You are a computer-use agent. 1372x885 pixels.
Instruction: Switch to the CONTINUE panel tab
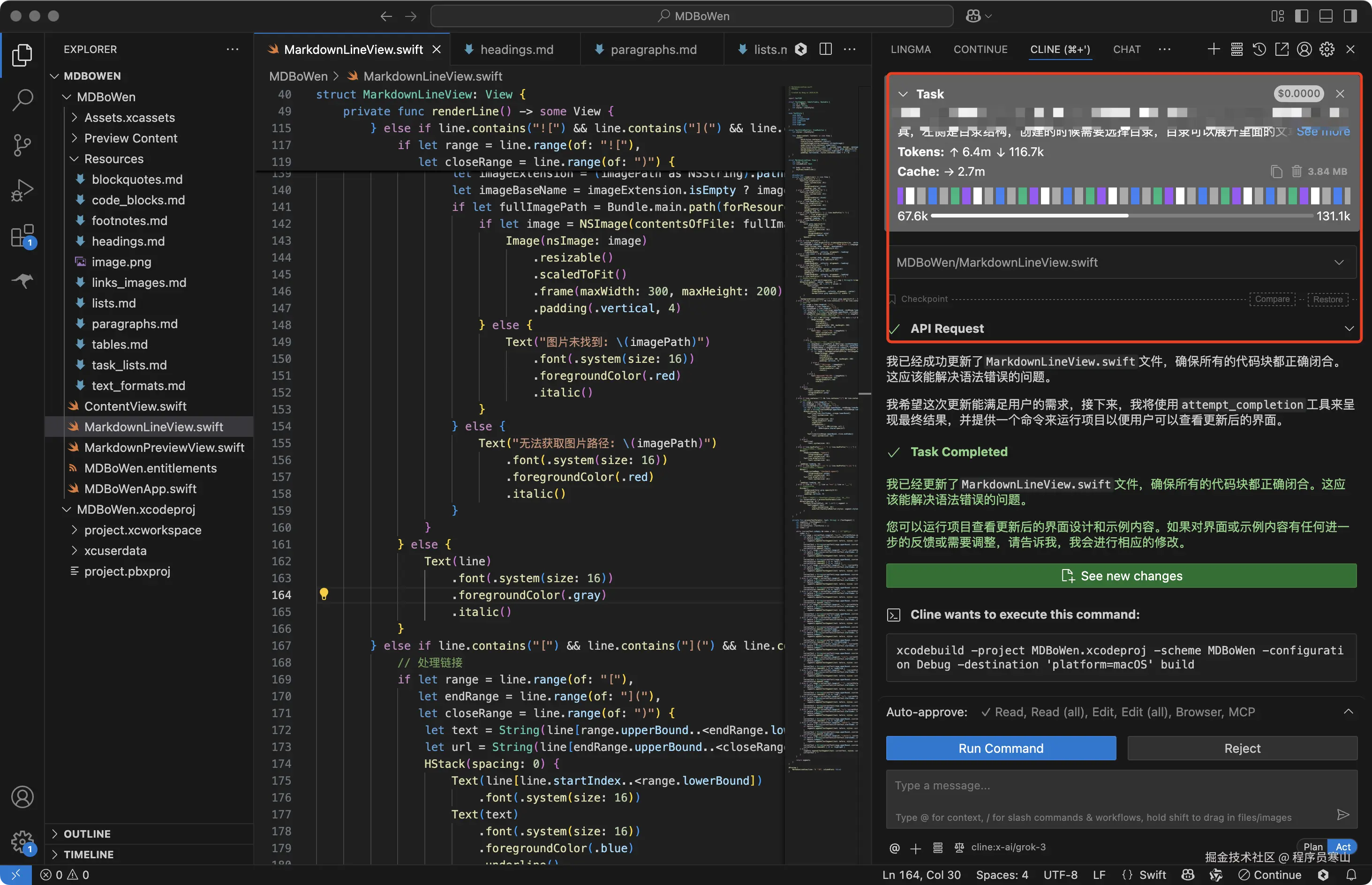[x=980, y=49]
